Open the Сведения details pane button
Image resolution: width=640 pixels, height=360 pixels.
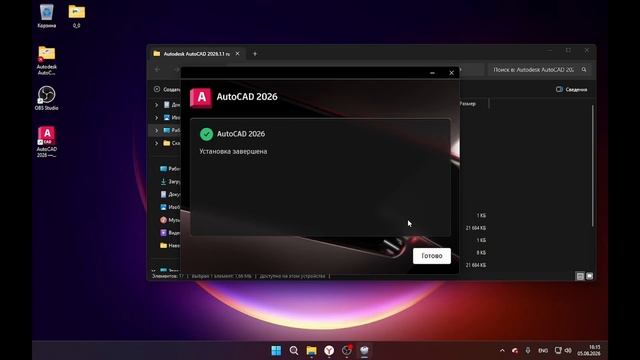(x=571, y=89)
